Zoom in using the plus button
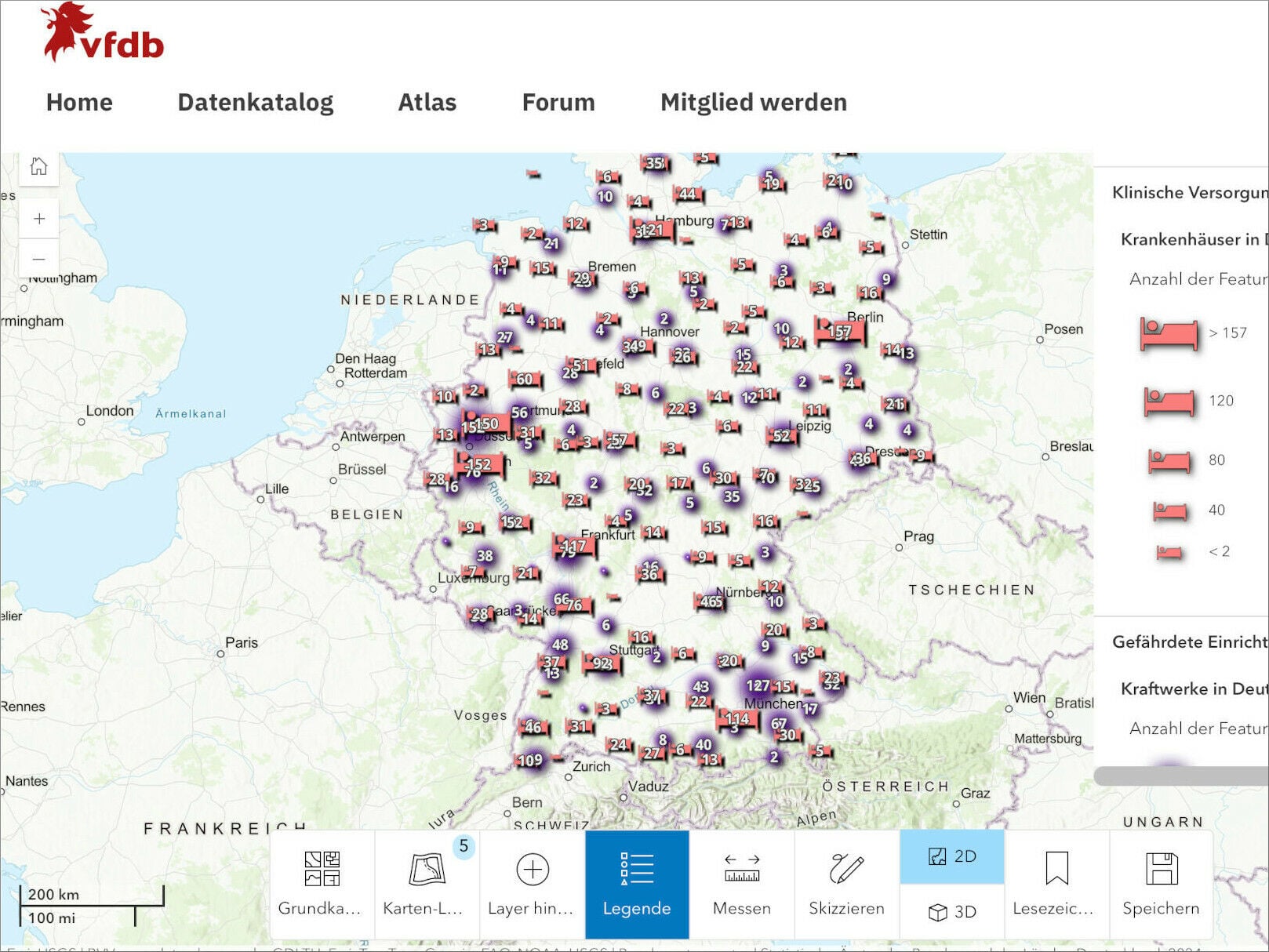 pyautogui.click(x=38, y=219)
